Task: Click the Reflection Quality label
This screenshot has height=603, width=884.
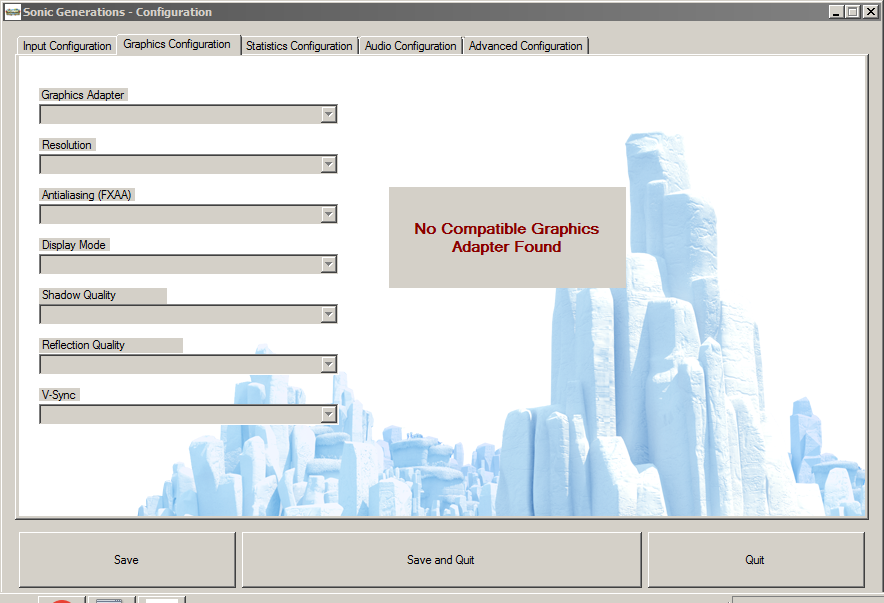Action: (110, 345)
